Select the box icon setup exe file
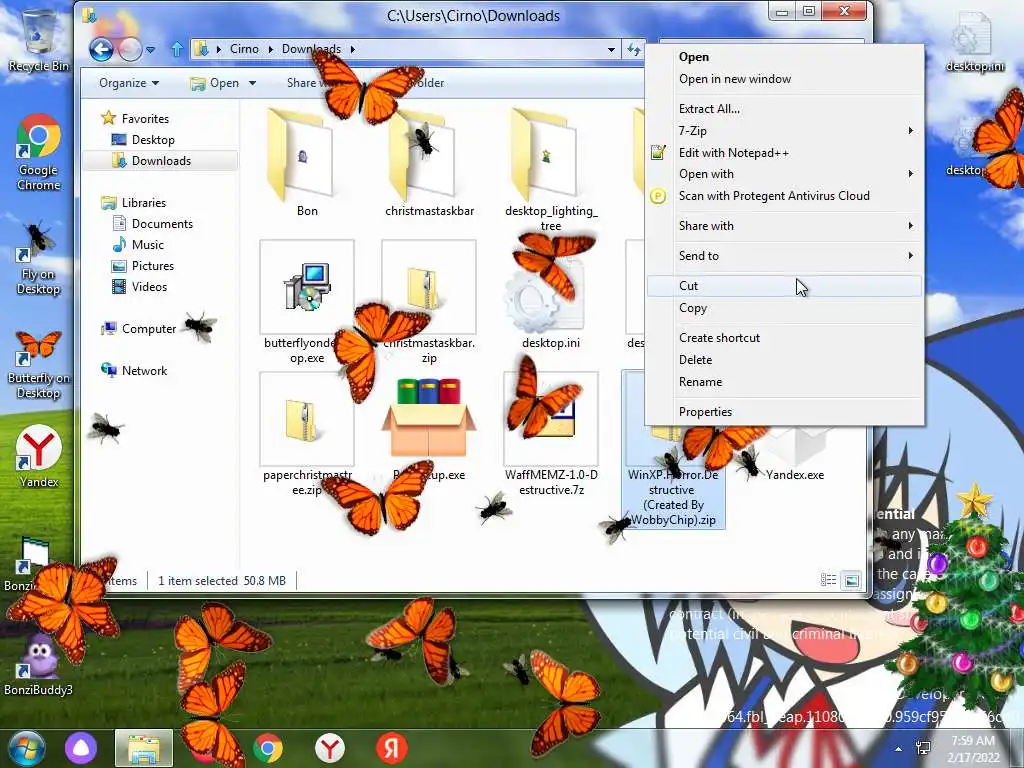Image resolution: width=1024 pixels, height=768 pixels. click(429, 427)
